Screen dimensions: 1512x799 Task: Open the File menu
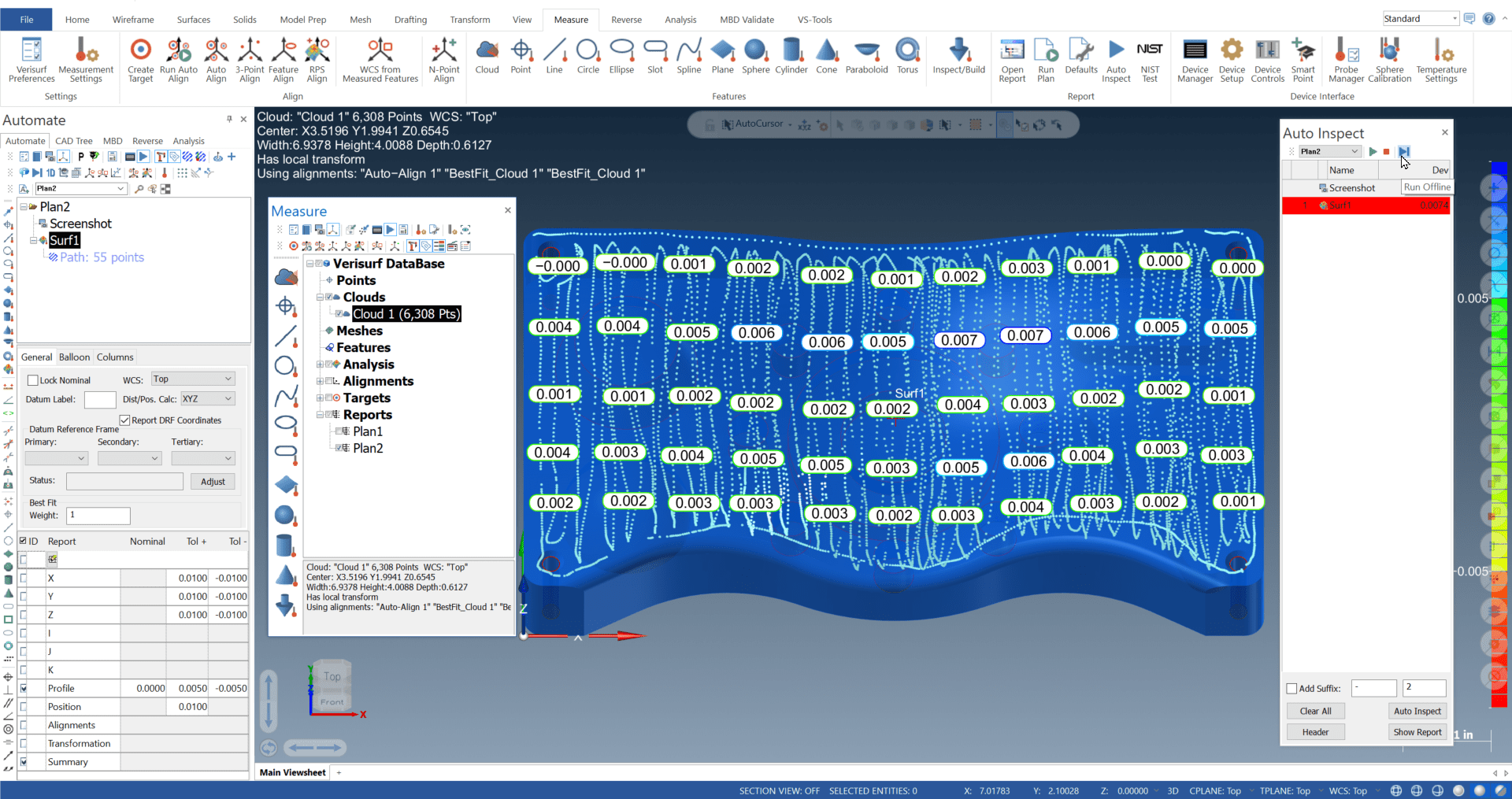(27, 20)
